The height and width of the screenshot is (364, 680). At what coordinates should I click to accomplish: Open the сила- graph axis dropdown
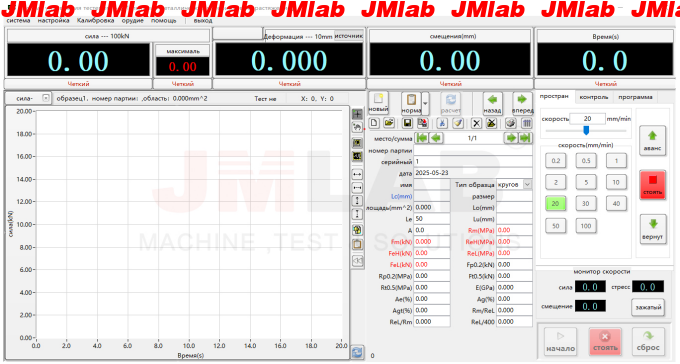tap(46, 98)
